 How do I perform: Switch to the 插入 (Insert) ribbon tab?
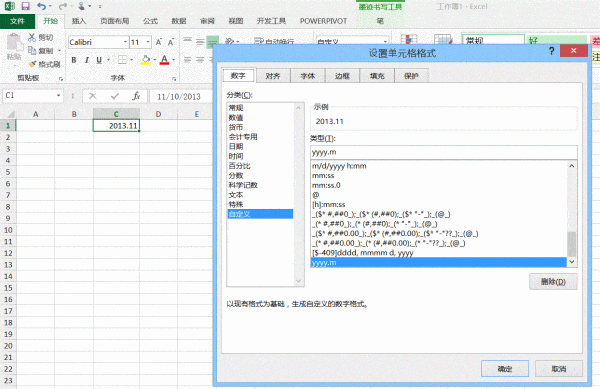[79, 21]
